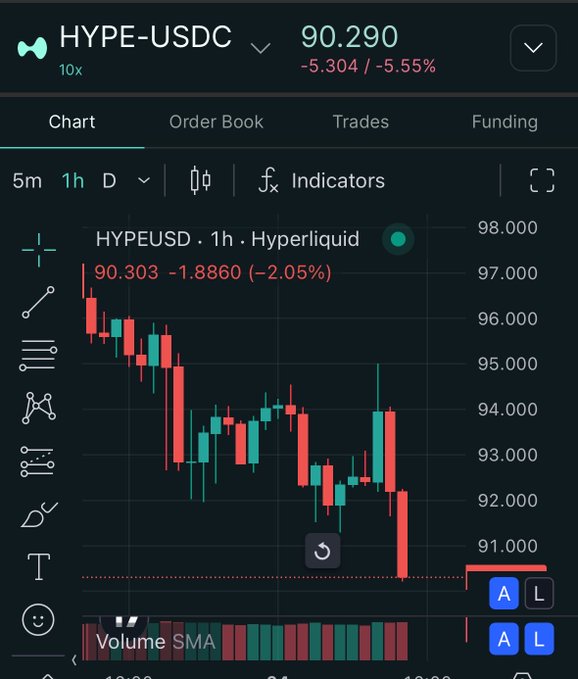This screenshot has width=578, height=679.
Task: Click the HYPE token logo
Action: point(32,48)
